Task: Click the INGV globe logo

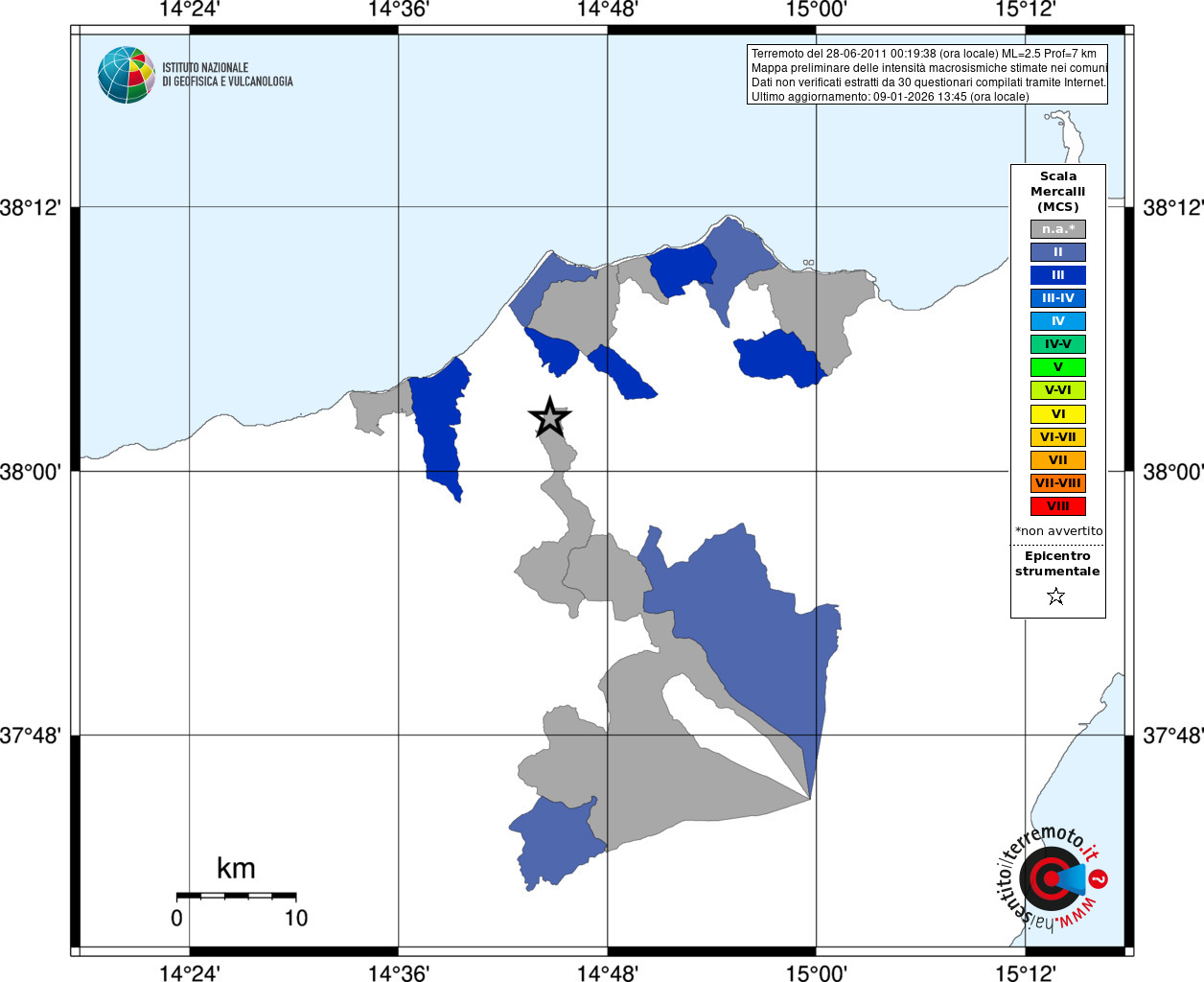Action: tap(127, 75)
